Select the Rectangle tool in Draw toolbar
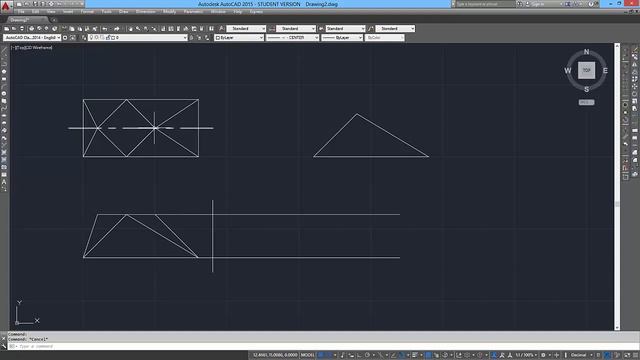Screen dimensions: 640x360 click(4, 79)
